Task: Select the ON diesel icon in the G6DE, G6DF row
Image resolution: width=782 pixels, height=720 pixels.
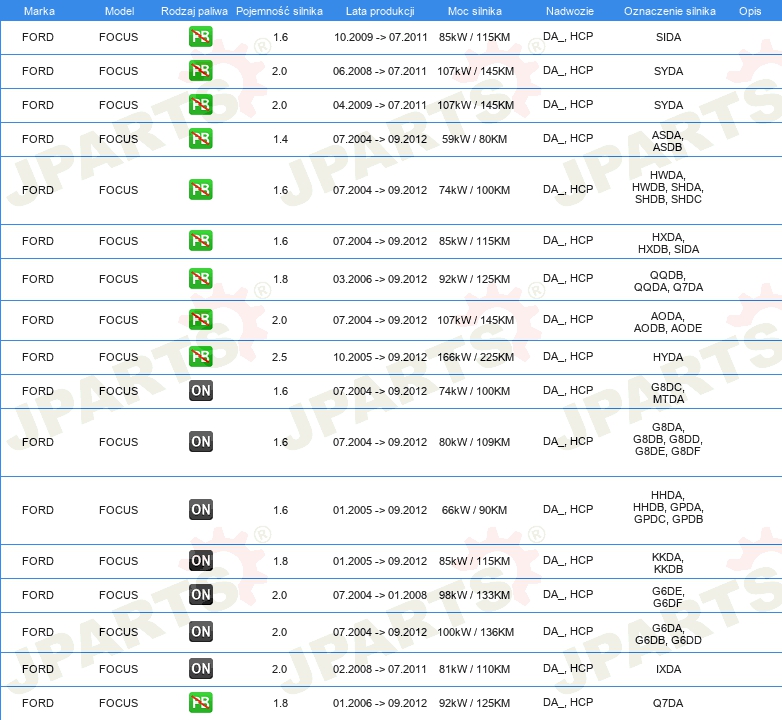Action: 200,594
